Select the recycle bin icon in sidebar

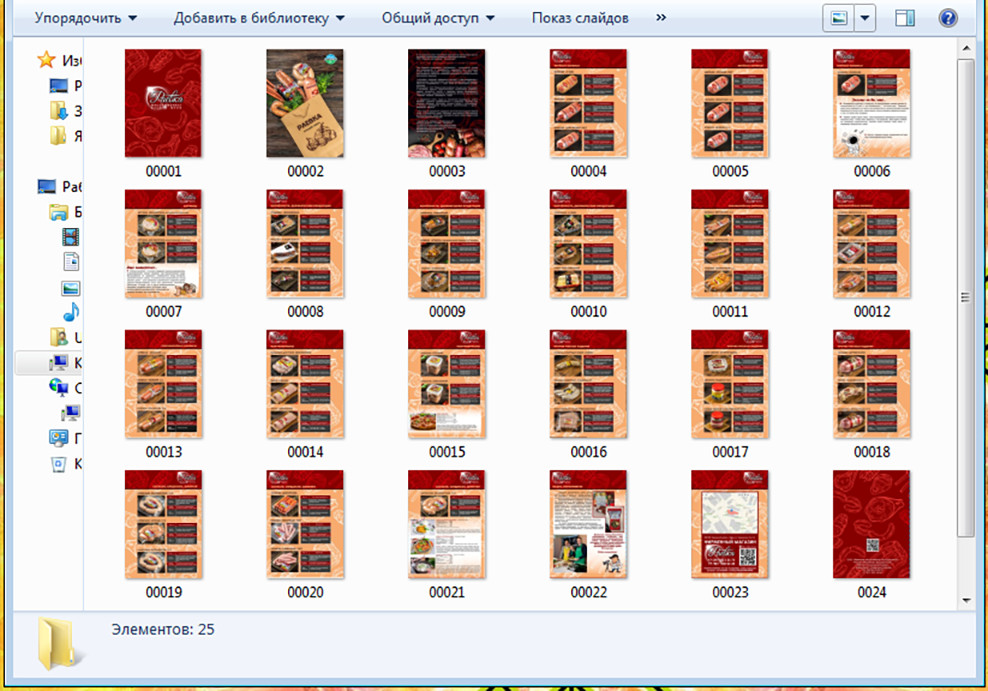[59, 464]
